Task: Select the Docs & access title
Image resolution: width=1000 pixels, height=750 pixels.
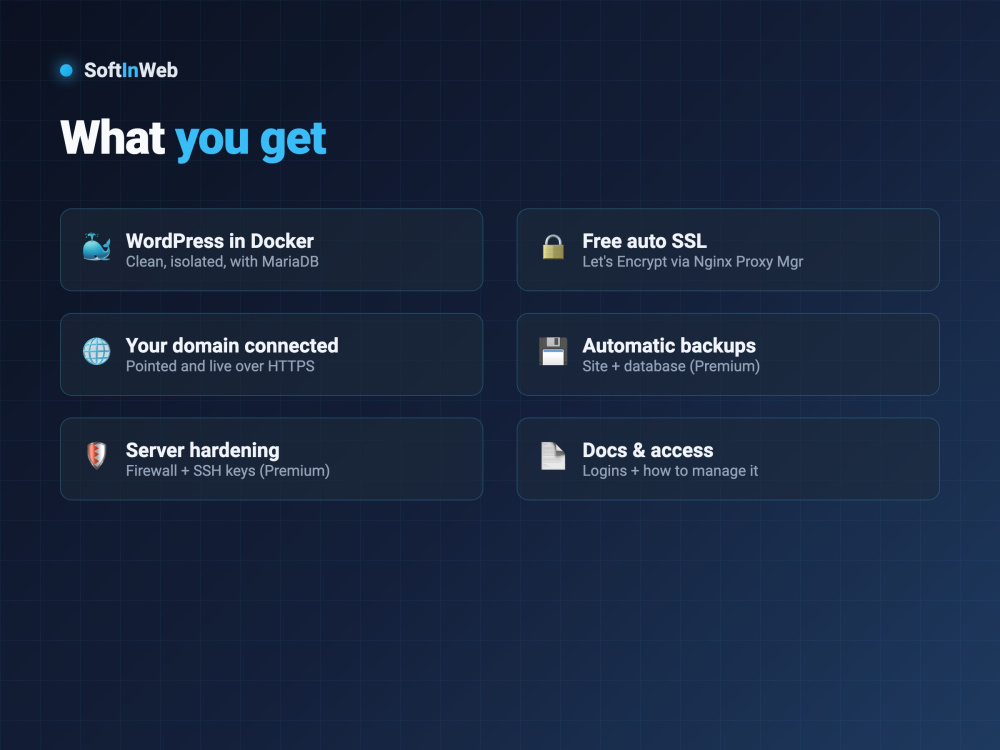Action: pyautogui.click(x=647, y=450)
